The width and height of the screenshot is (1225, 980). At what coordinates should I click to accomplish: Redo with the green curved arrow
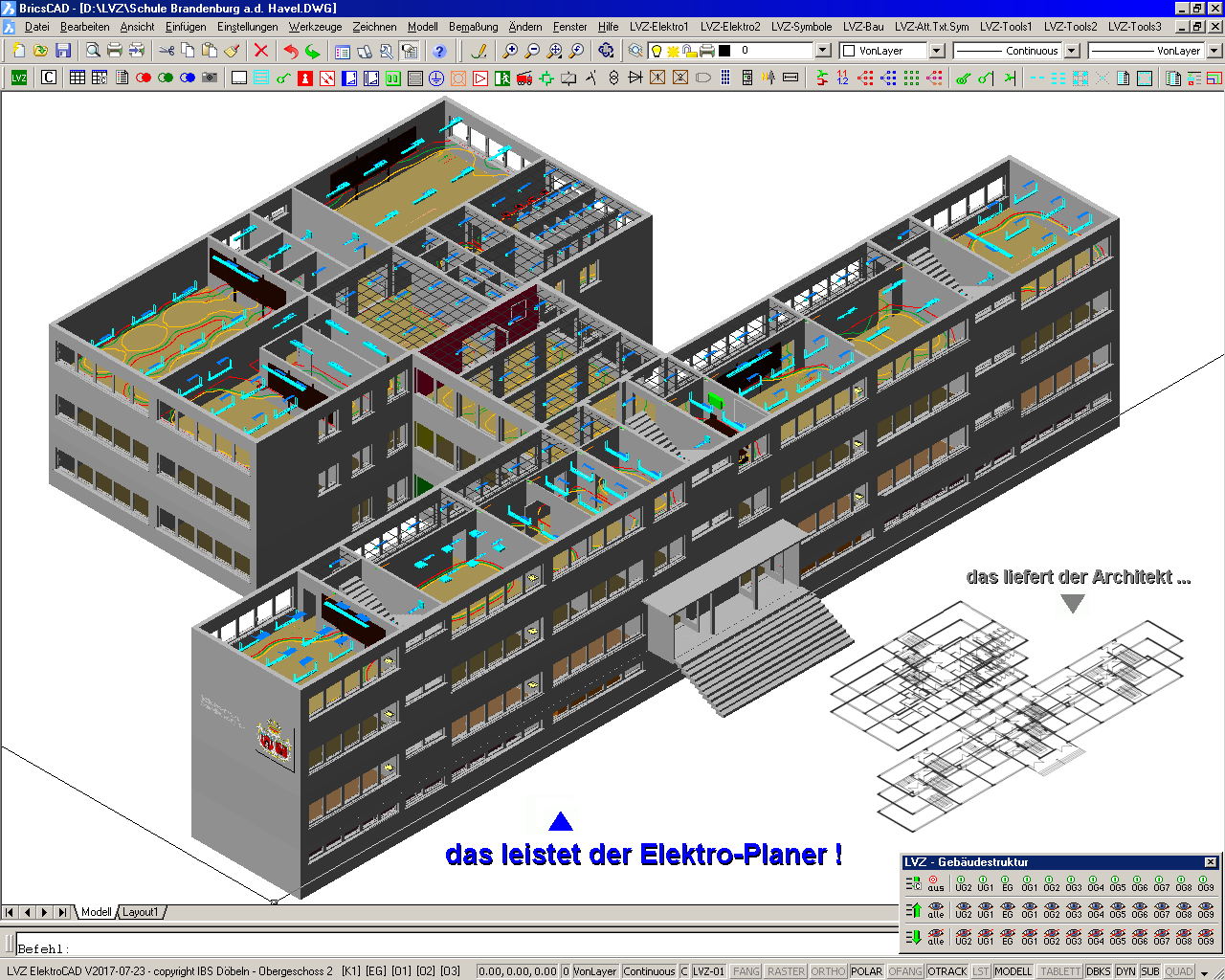313,51
